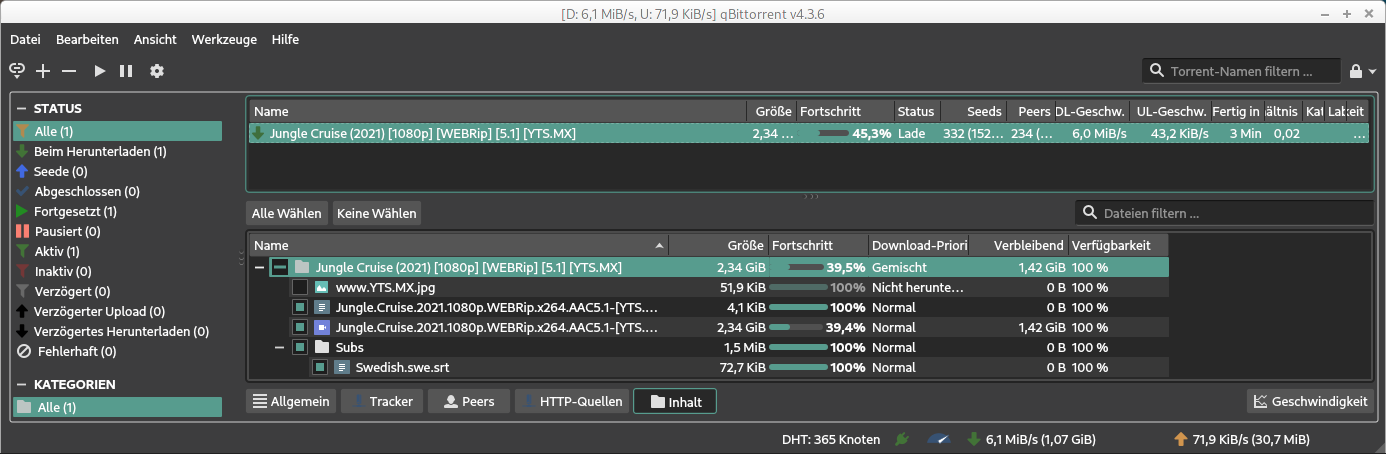Check the www.YTS.MX.jpg checkbox

(x=299, y=287)
